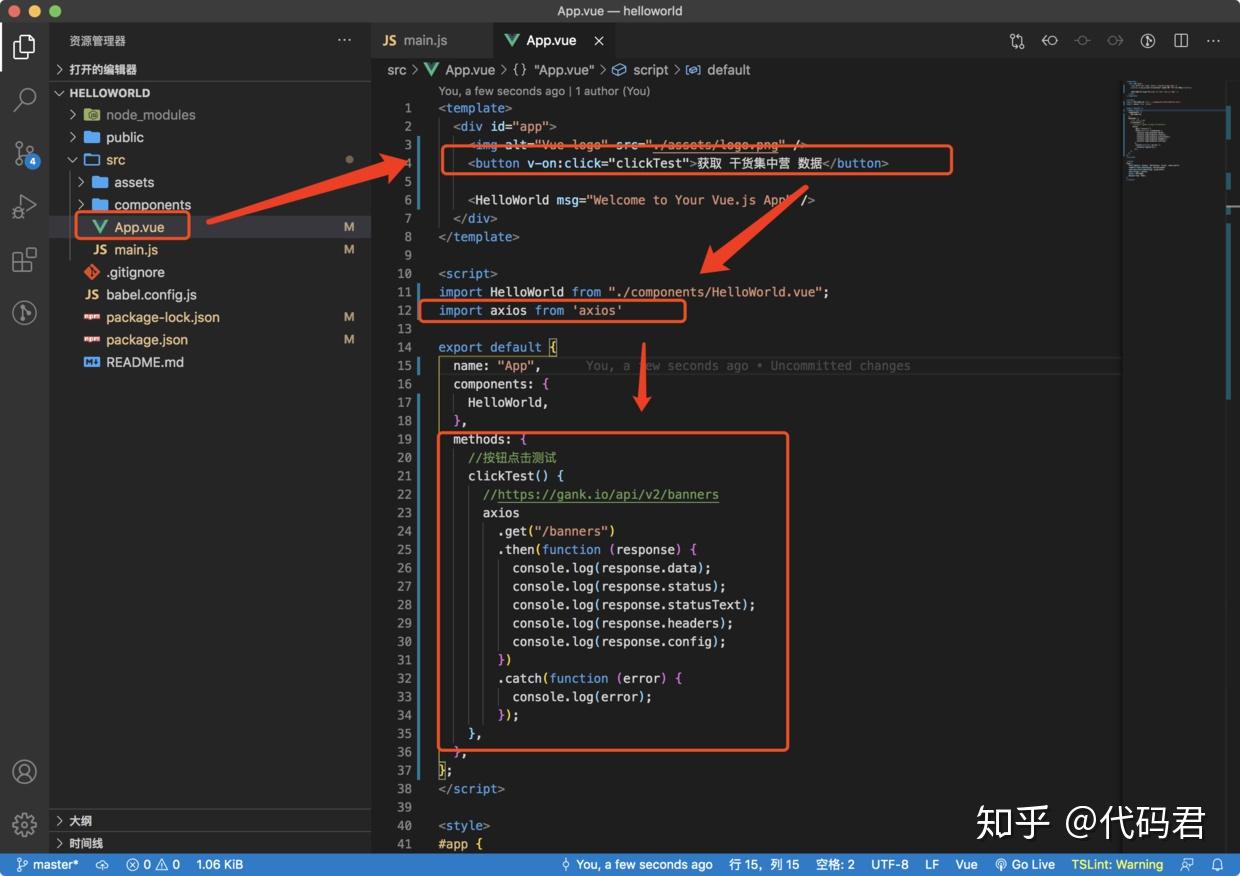
Task: Click the "import axios from 'axios'" line
Action: click(531, 311)
